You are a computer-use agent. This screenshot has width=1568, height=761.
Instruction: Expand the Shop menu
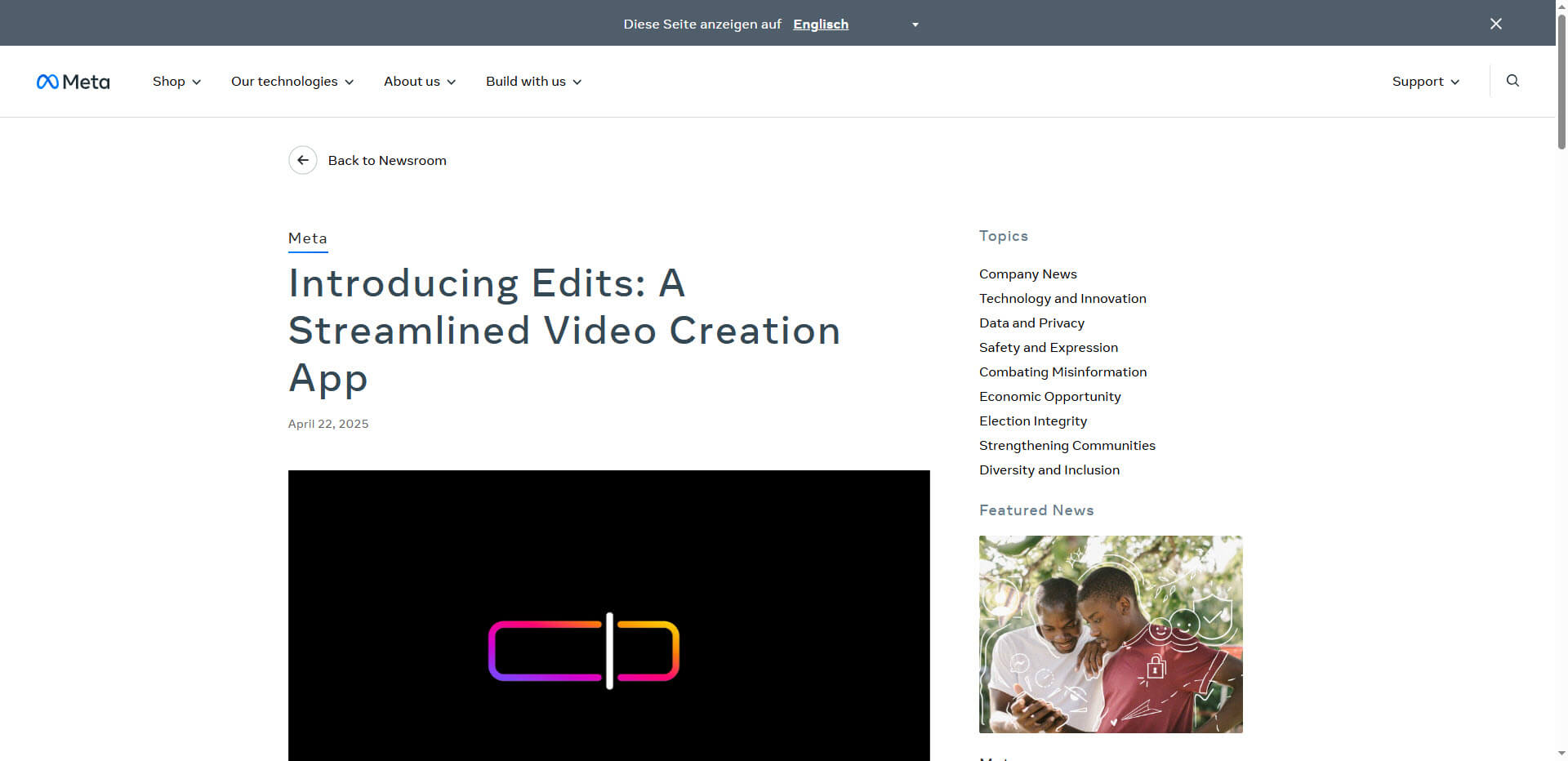pyautogui.click(x=176, y=82)
